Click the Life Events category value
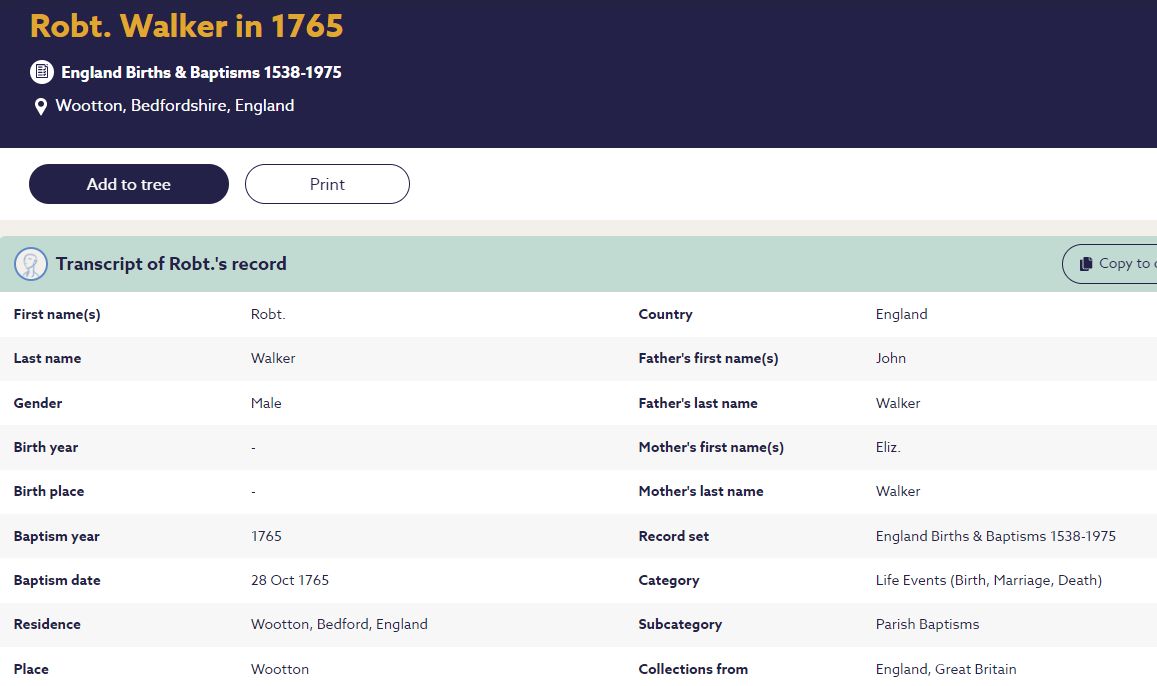 [x=988, y=580]
